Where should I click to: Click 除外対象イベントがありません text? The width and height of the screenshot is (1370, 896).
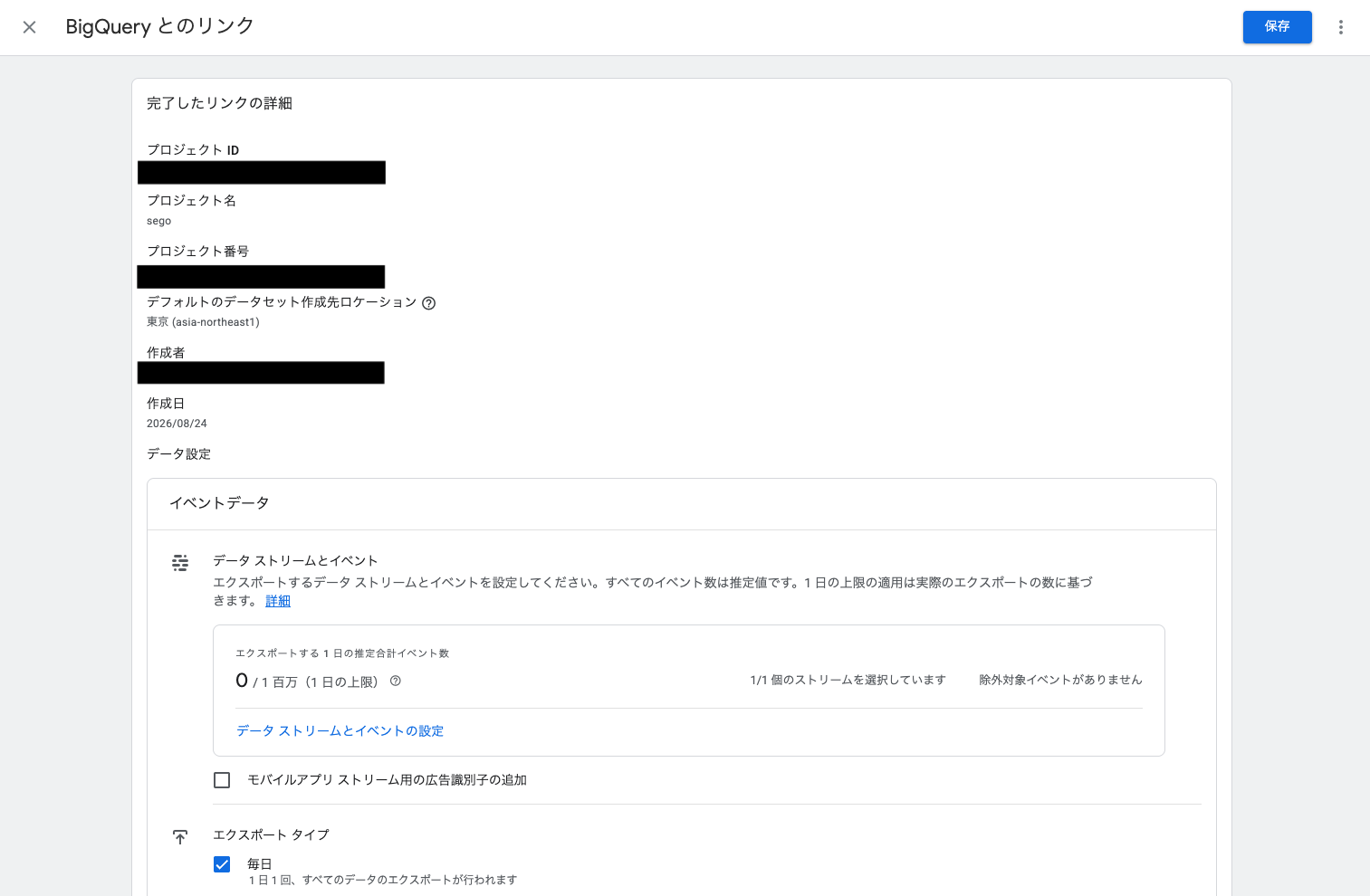[x=1060, y=680]
